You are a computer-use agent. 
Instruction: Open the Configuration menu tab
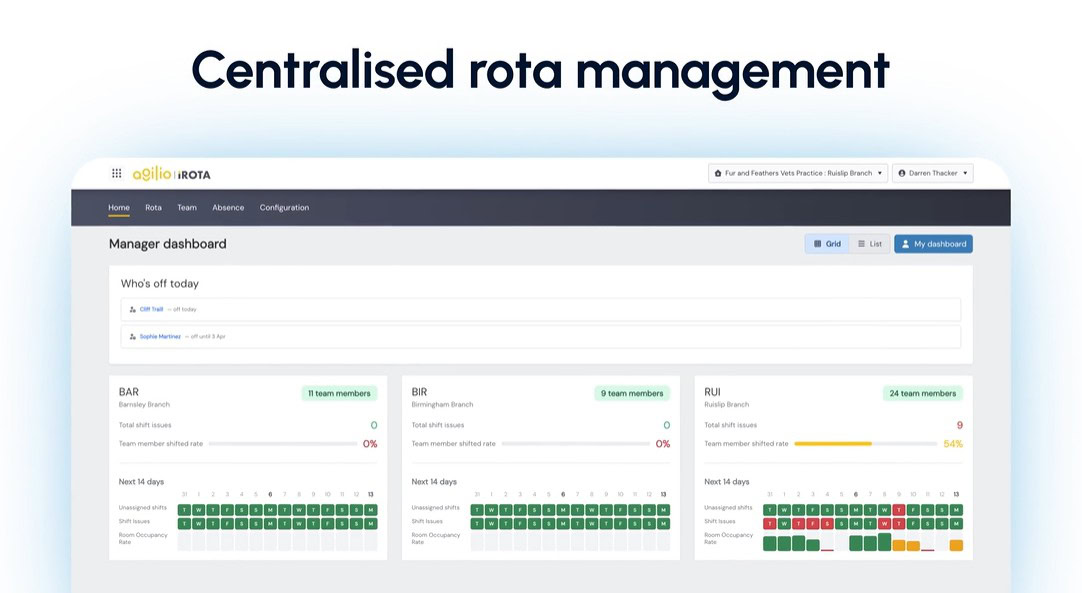(284, 208)
